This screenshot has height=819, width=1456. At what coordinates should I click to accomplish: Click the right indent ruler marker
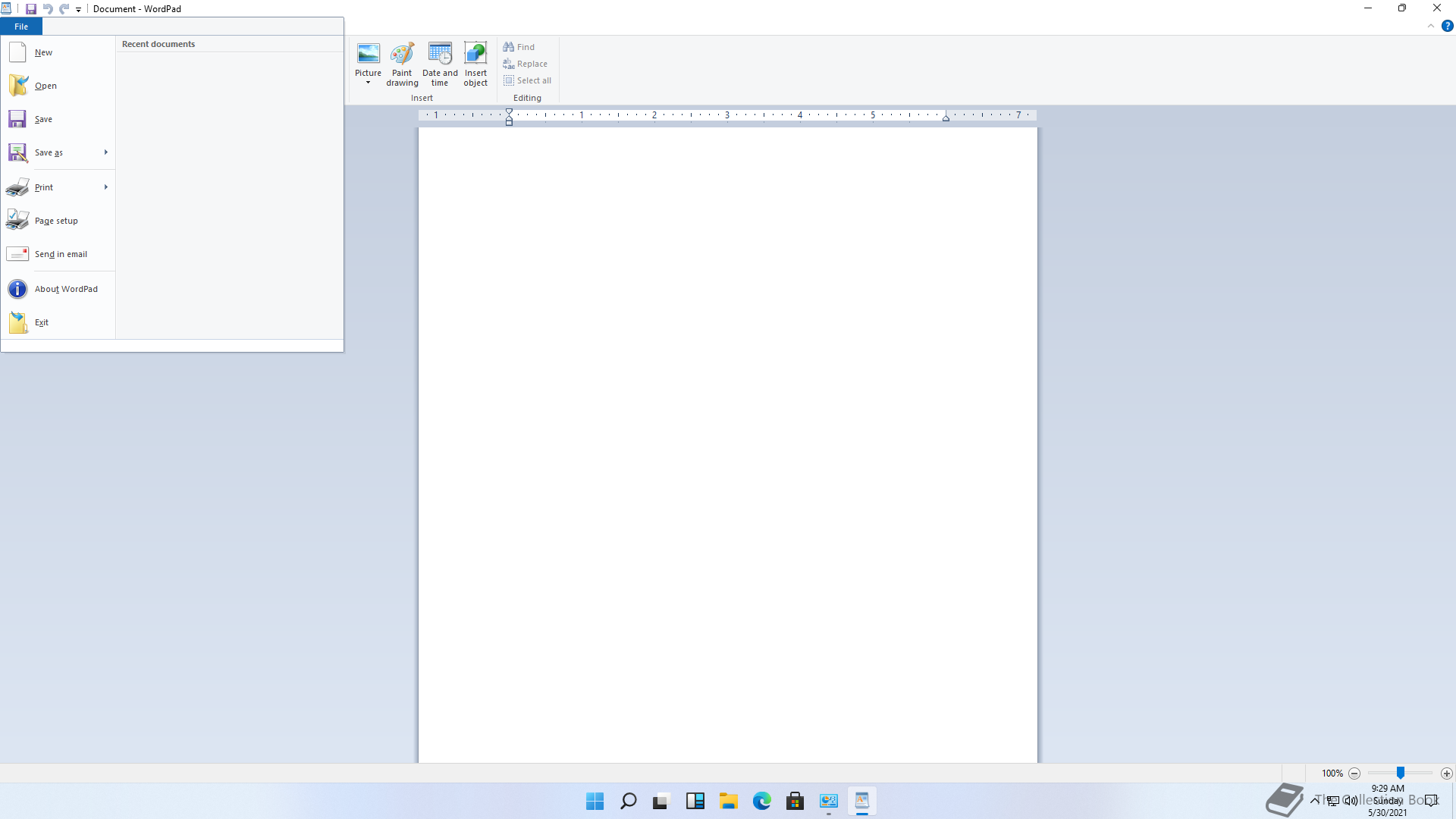pyautogui.click(x=946, y=118)
